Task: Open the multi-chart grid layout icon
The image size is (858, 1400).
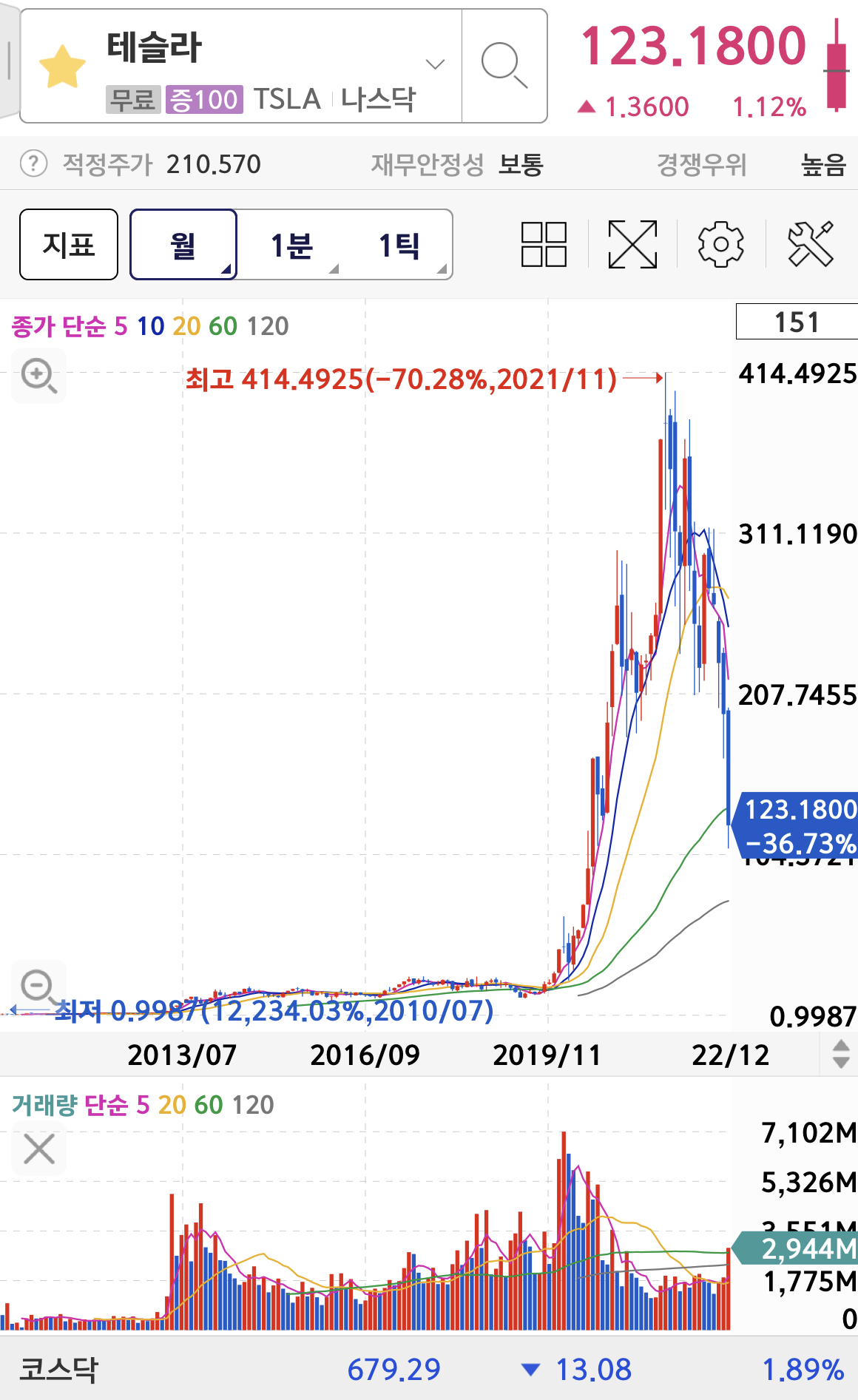Action: pos(544,244)
